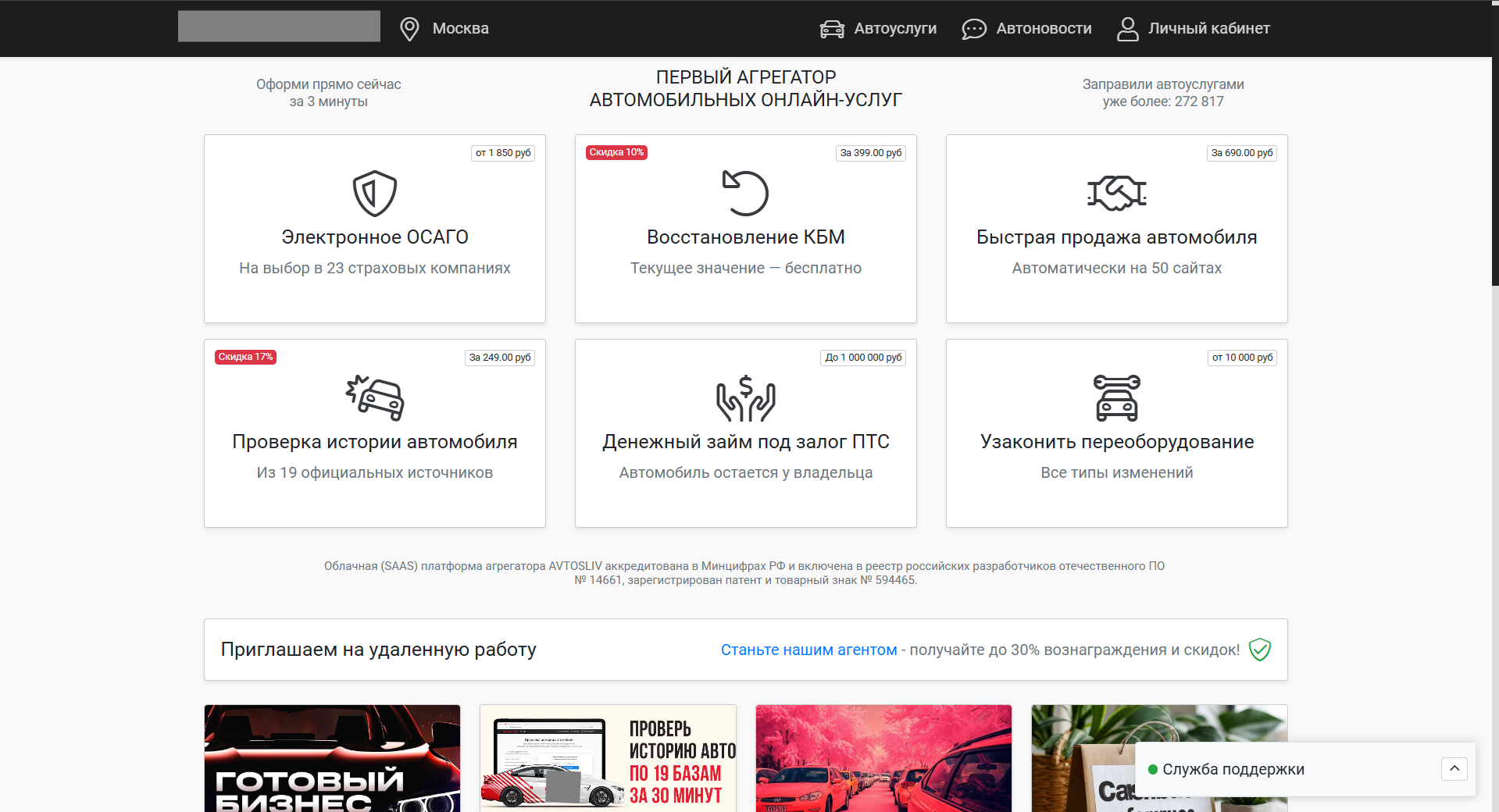Click the handshake icon for Быстрая продажа автомобиля

pos(1117,193)
